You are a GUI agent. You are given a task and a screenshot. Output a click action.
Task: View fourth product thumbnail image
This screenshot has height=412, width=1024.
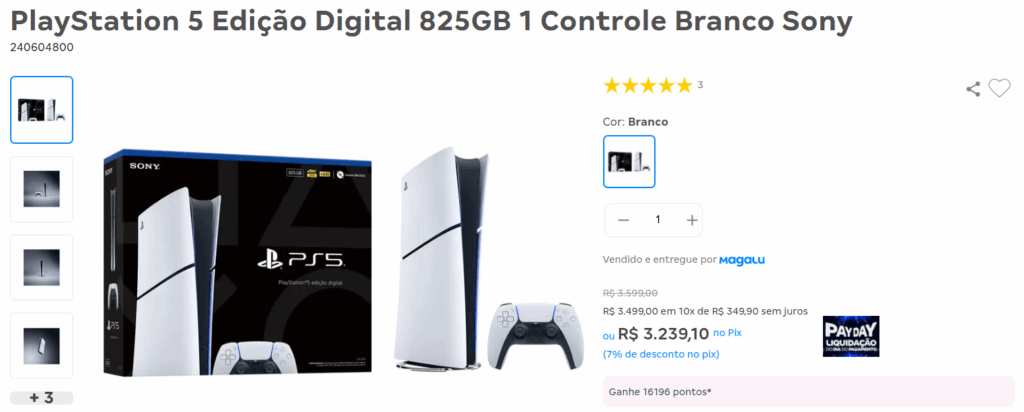pyautogui.click(x=42, y=345)
